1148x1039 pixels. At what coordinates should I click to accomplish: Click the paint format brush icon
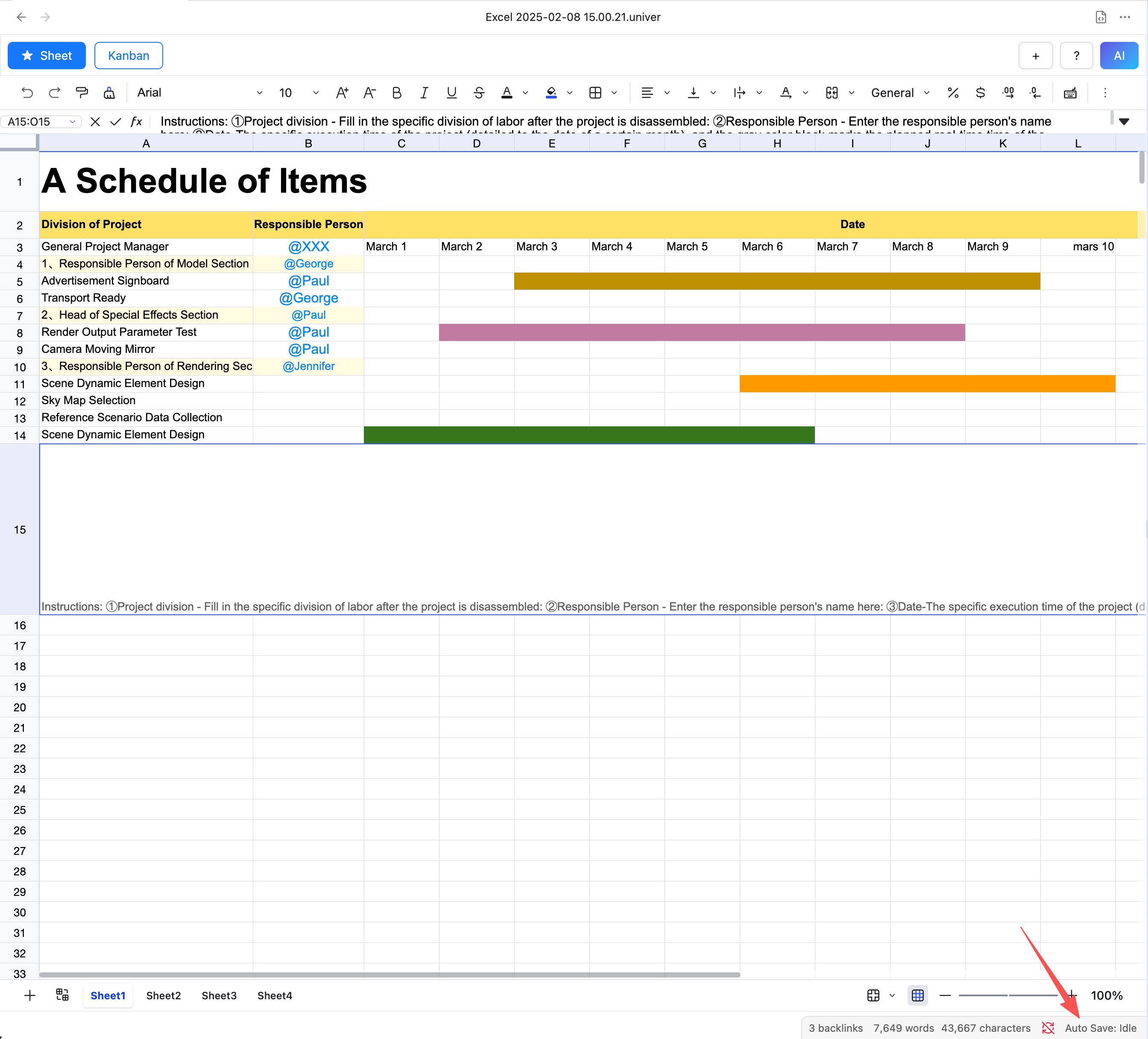coord(82,93)
